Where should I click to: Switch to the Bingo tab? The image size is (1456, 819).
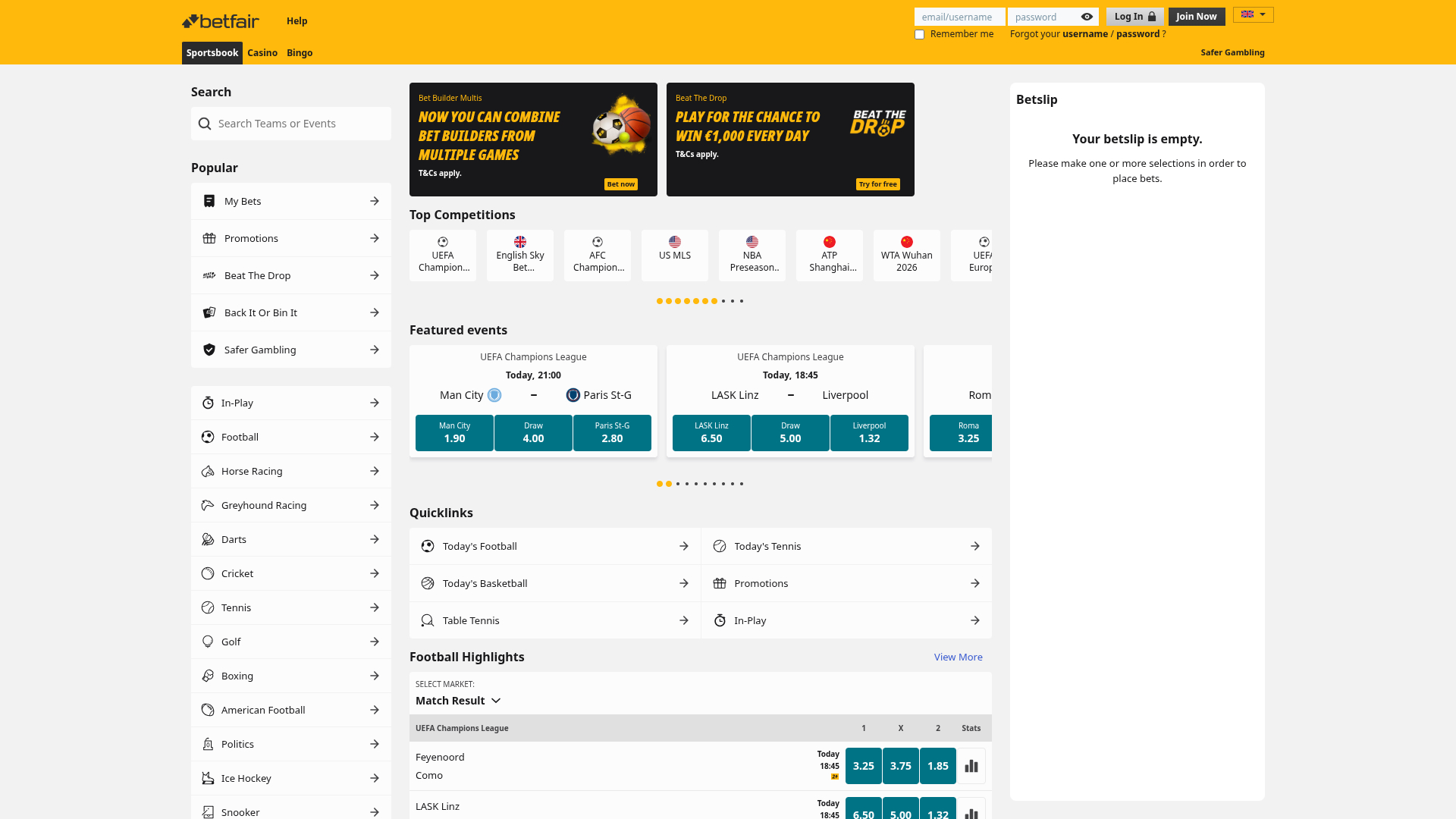(300, 53)
